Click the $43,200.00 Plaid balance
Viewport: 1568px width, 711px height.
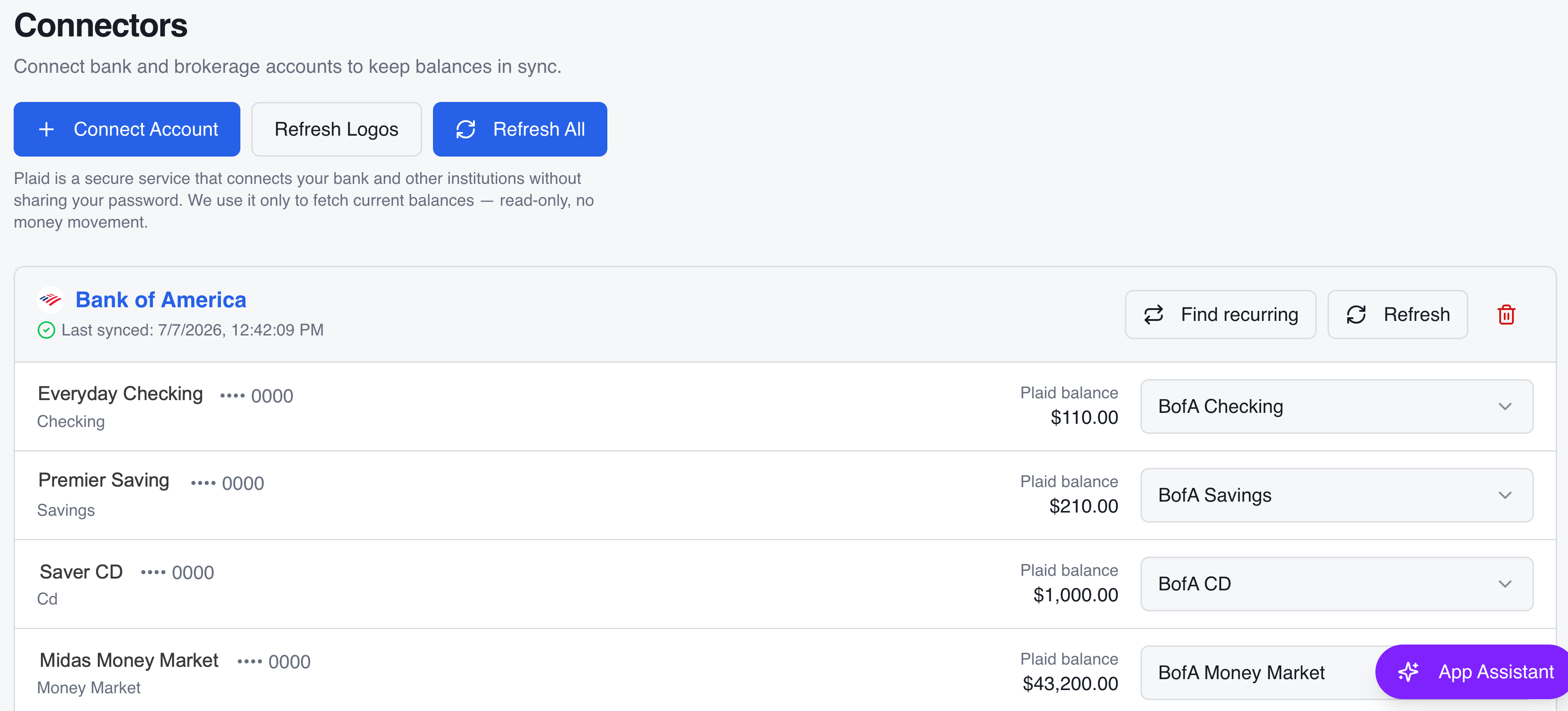tap(1070, 684)
